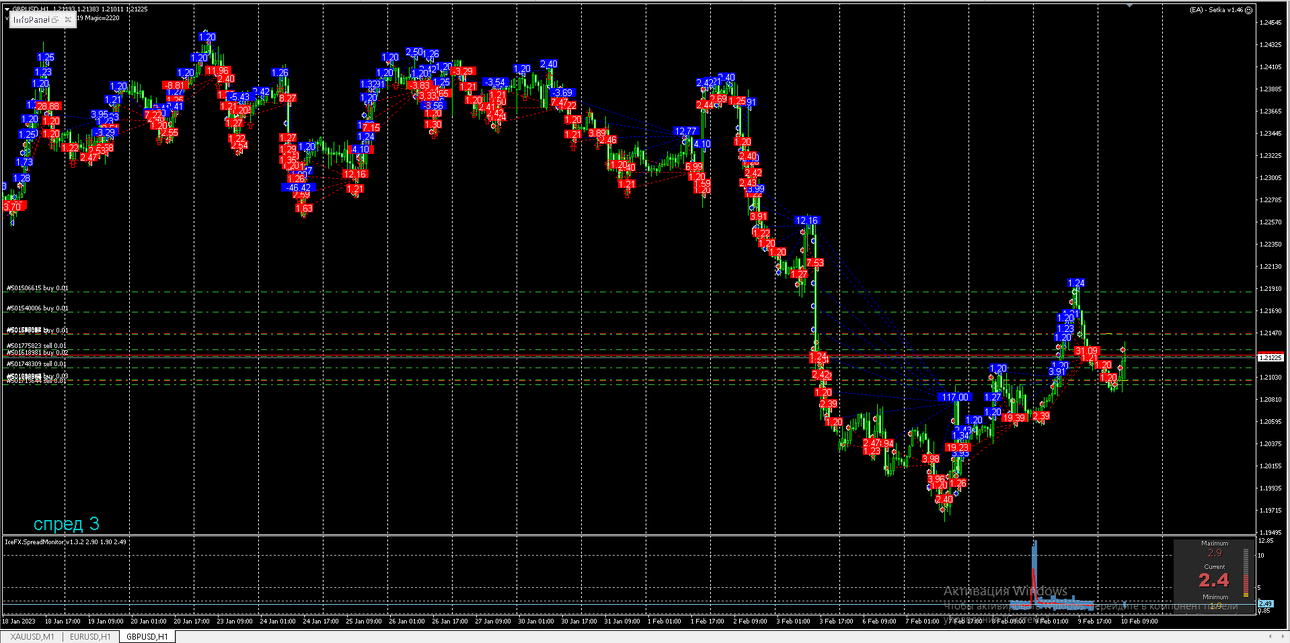Viewport: 1290px width, 643px height.
Task: Click the blue 12.77 trade label
Action: click(x=685, y=131)
